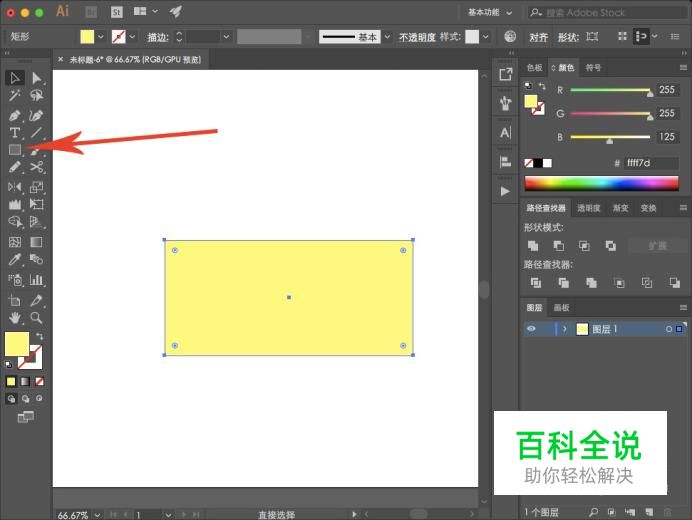The image size is (692, 520).
Task: Click the Unite shape mode icon
Action: point(534,245)
